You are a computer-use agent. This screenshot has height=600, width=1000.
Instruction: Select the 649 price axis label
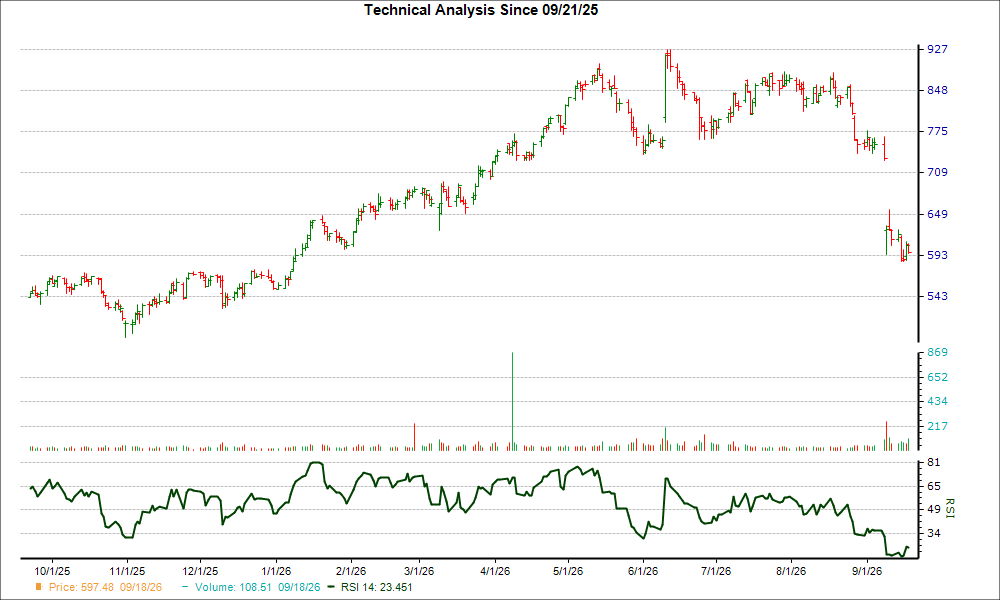pyautogui.click(x=938, y=214)
